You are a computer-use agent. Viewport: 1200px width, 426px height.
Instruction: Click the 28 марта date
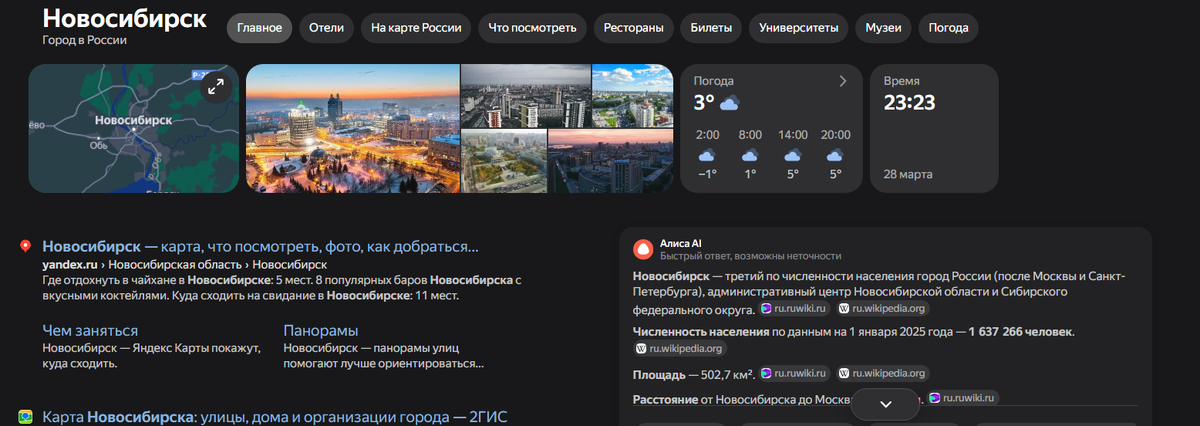(x=908, y=174)
